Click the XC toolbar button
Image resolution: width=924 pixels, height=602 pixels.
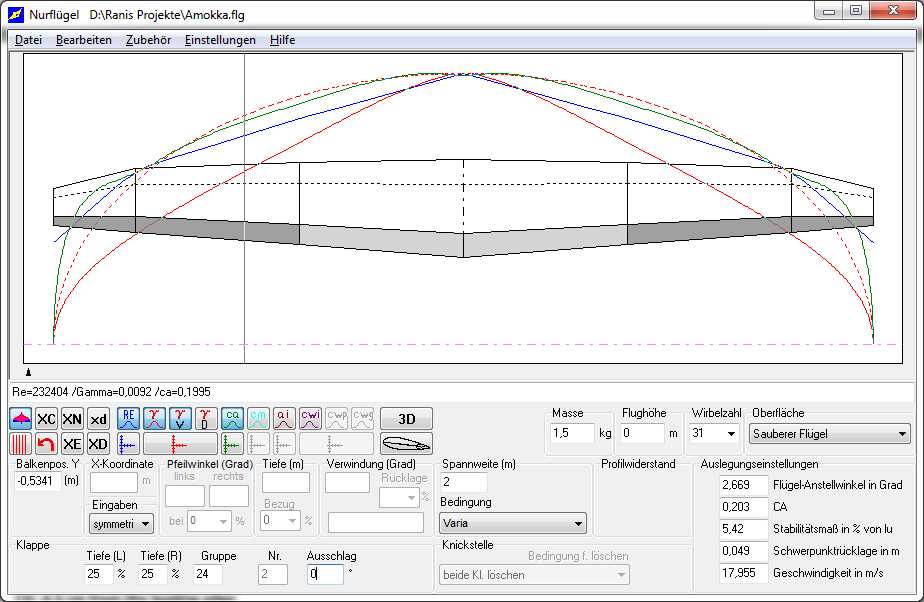46,419
